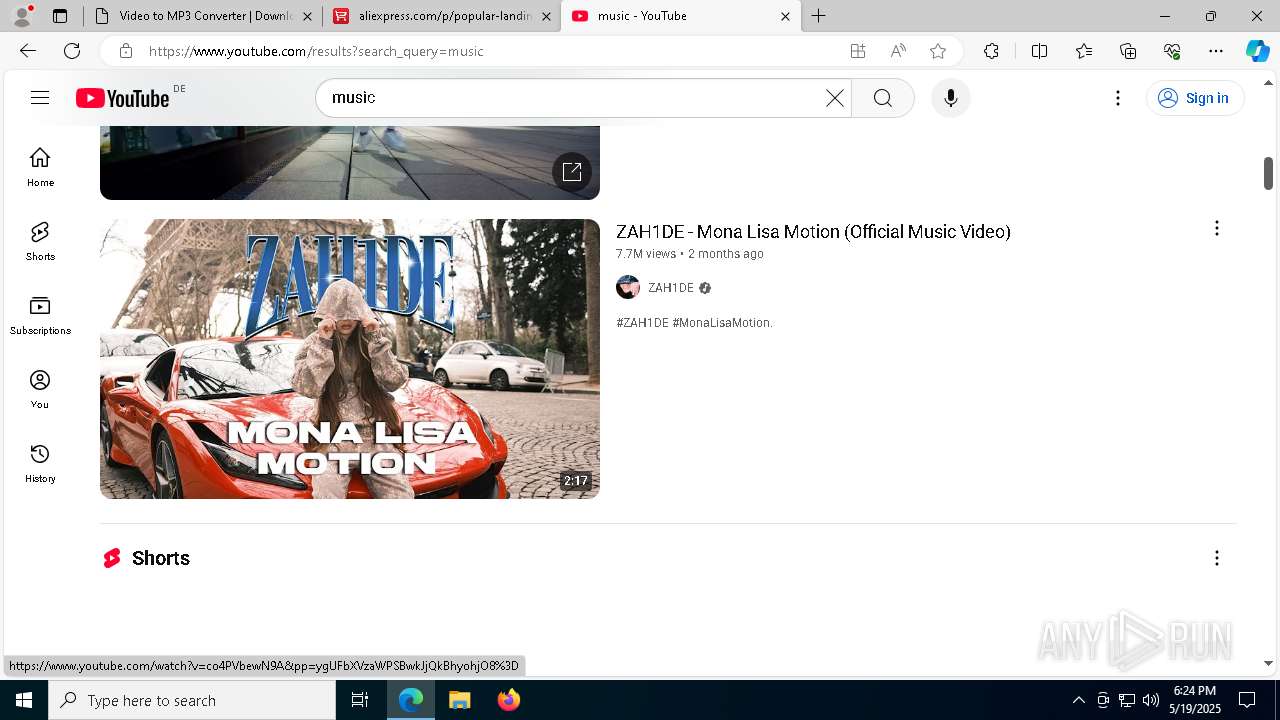The image size is (1280, 720).
Task: Go to Home in the sidebar
Action: (x=40, y=167)
